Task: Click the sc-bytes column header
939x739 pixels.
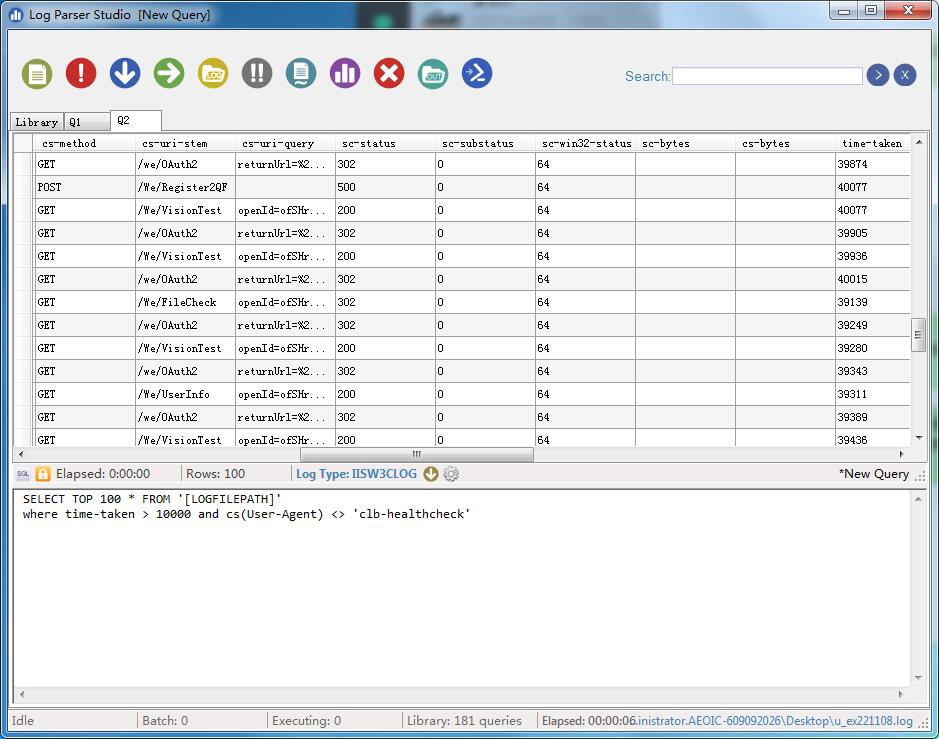Action: pos(685,143)
